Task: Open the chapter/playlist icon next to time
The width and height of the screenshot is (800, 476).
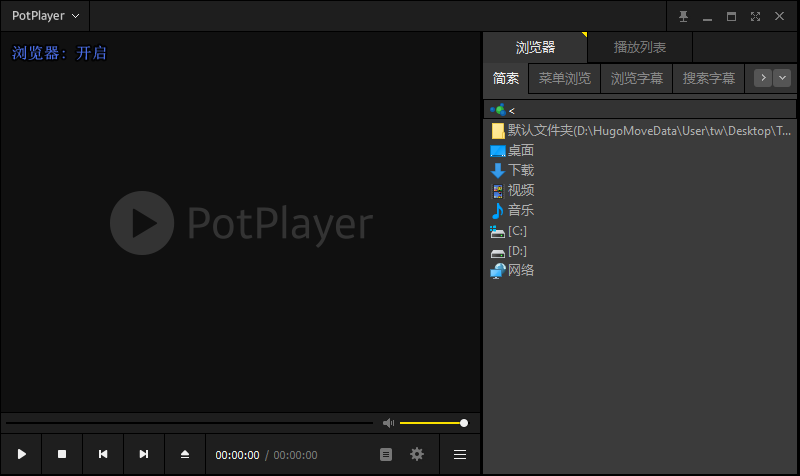Action: click(386, 454)
